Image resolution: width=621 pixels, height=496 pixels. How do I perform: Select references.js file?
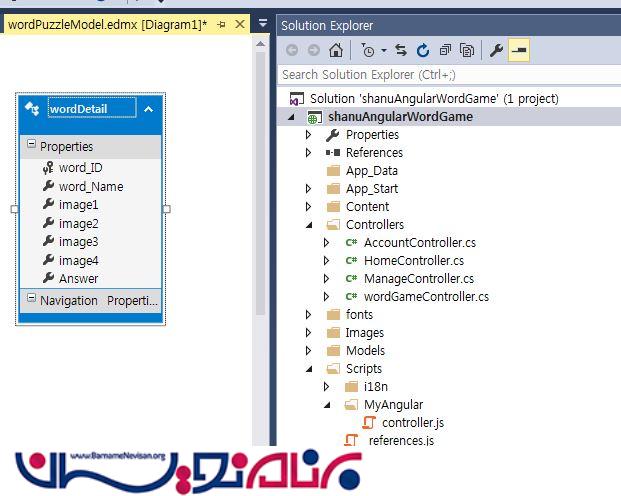click(401, 441)
